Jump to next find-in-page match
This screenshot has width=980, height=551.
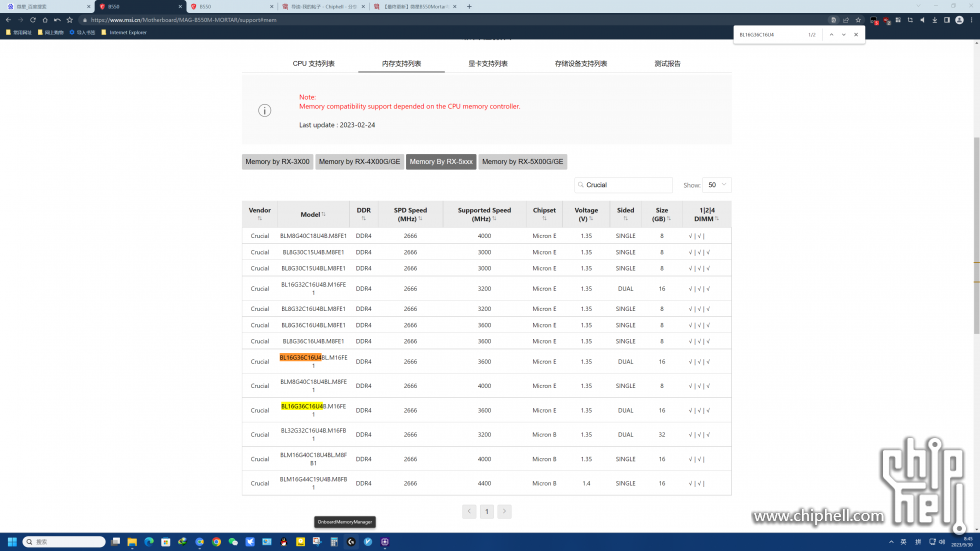point(844,35)
